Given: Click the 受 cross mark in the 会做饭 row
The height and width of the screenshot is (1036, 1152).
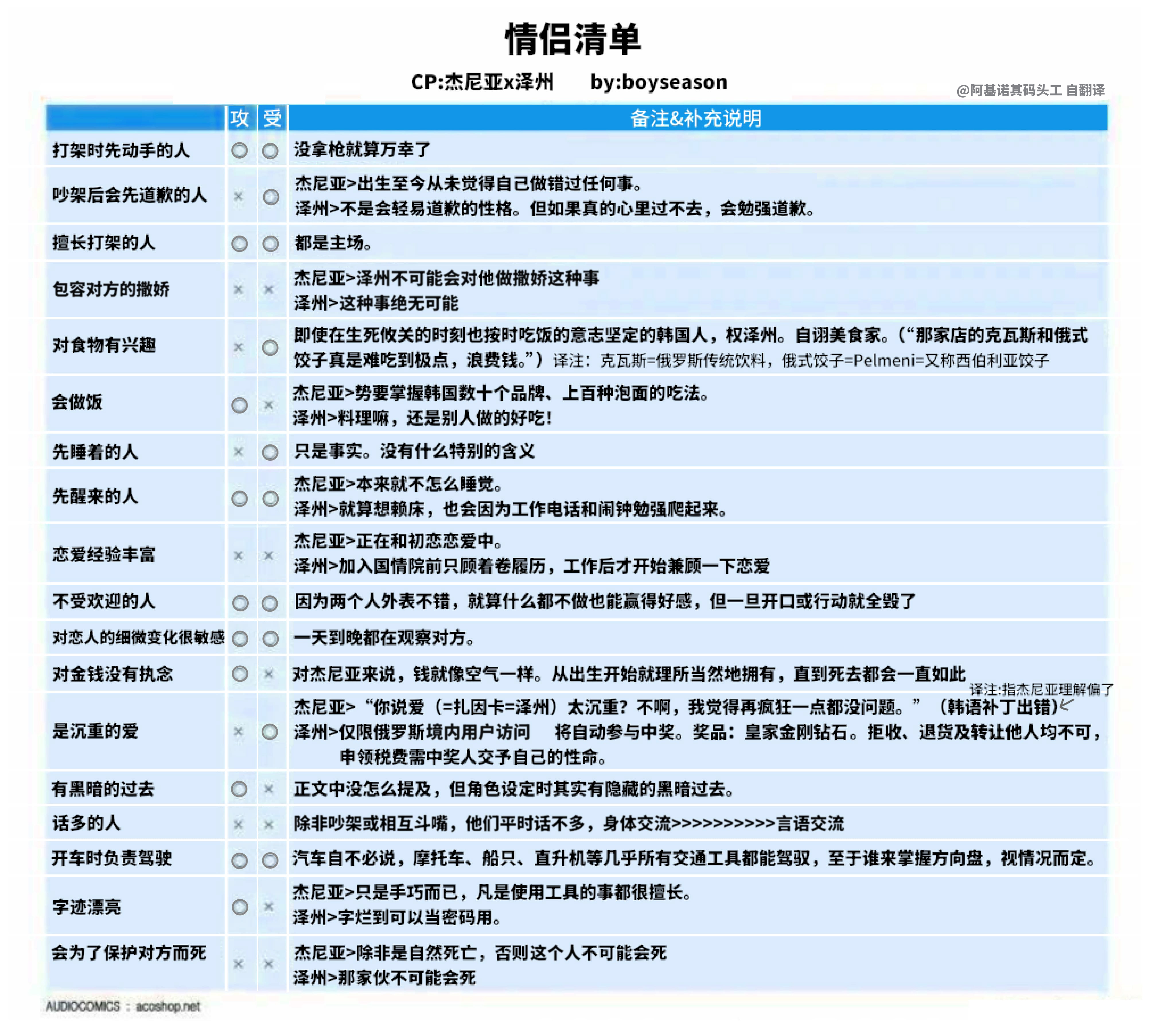Looking at the screenshot, I should (269, 405).
